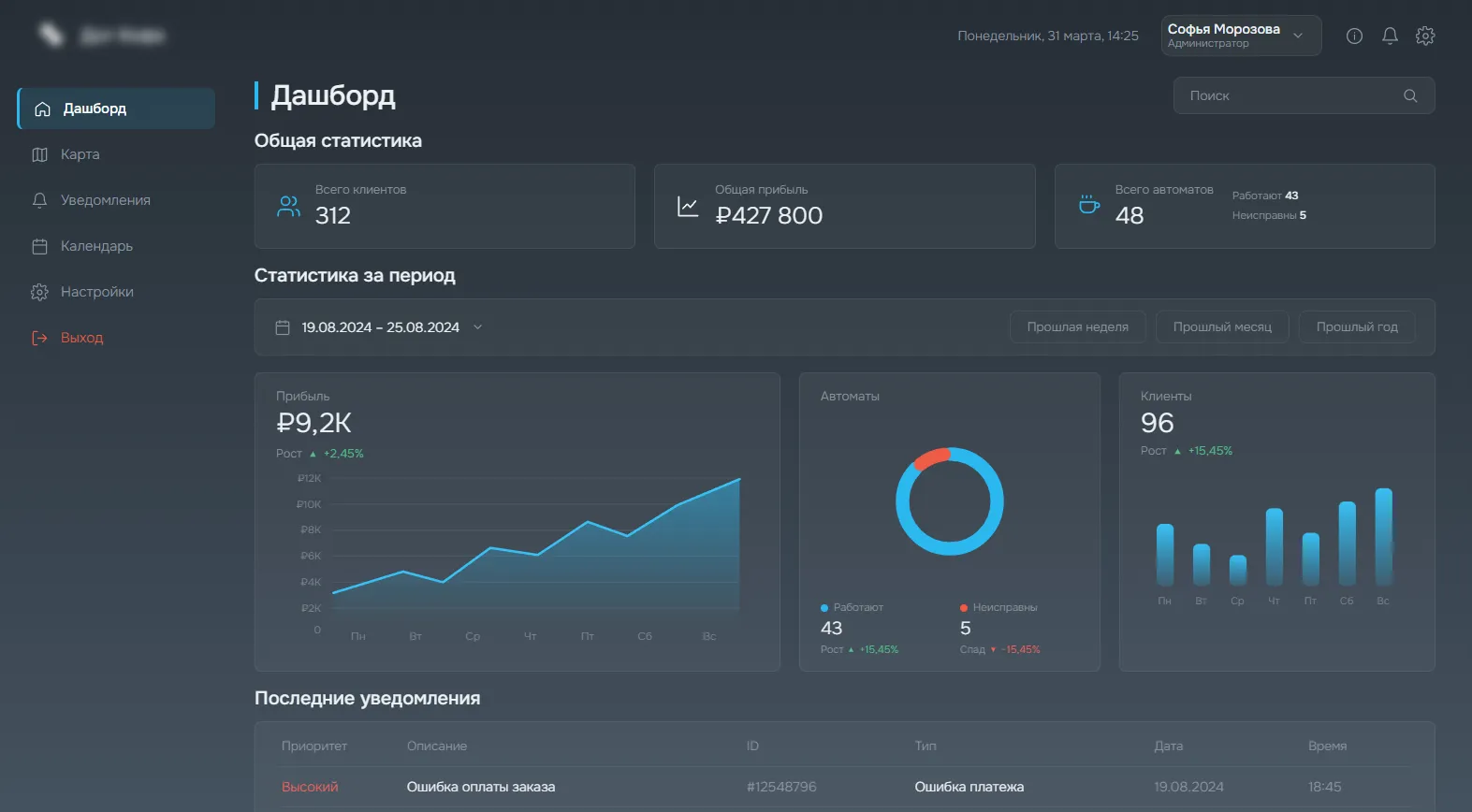The width and height of the screenshot is (1472, 812).
Task: Click the Вс bar in Клиенты chart
Action: click(x=1383, y=537)
